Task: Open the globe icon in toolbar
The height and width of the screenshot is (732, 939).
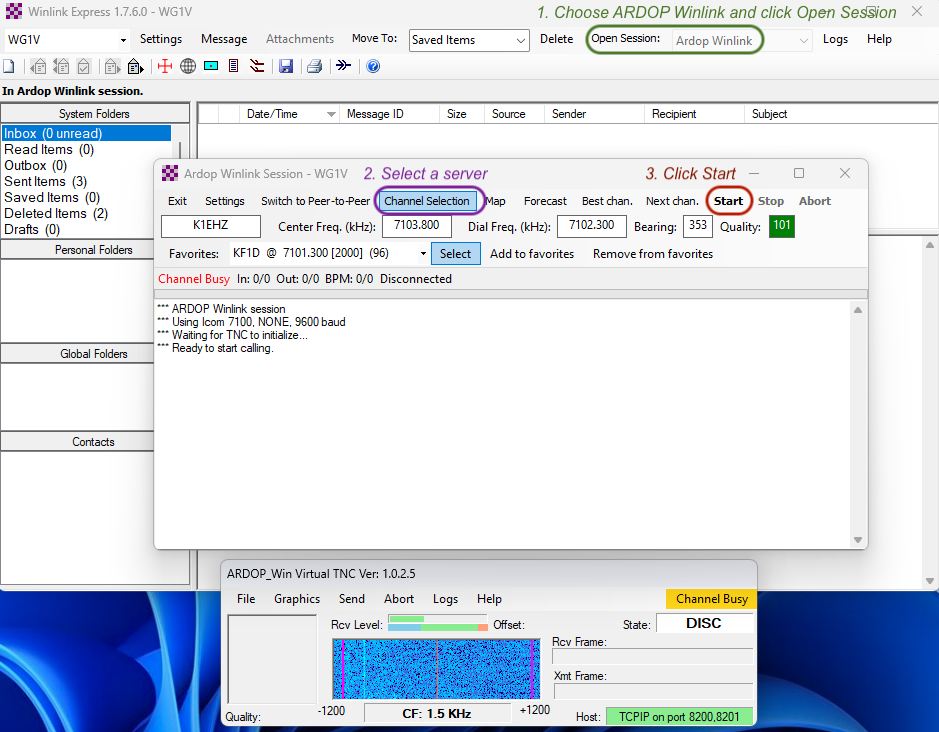Action: pos(188,67)
